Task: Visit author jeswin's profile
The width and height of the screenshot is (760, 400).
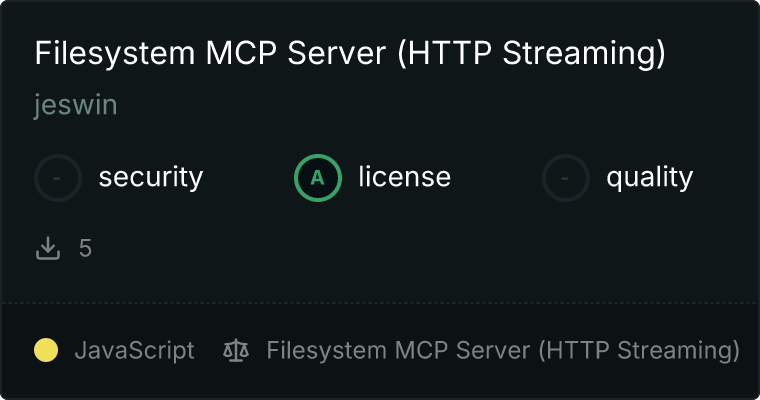Action: coord(76,105)
